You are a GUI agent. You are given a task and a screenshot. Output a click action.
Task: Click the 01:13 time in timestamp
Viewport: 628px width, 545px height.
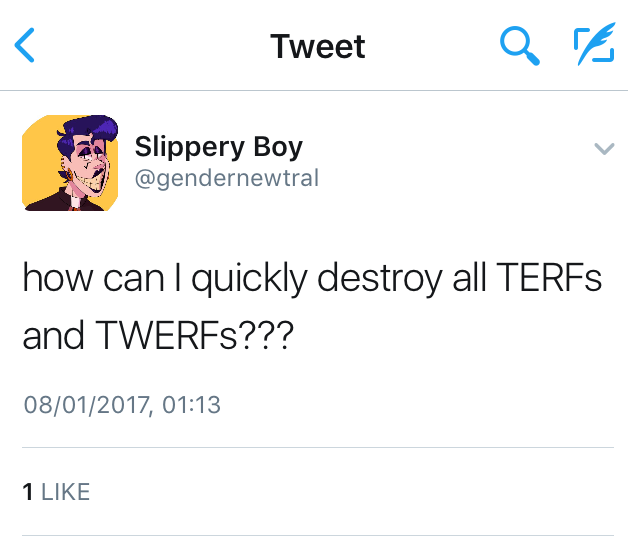click(x=193, y=405)
